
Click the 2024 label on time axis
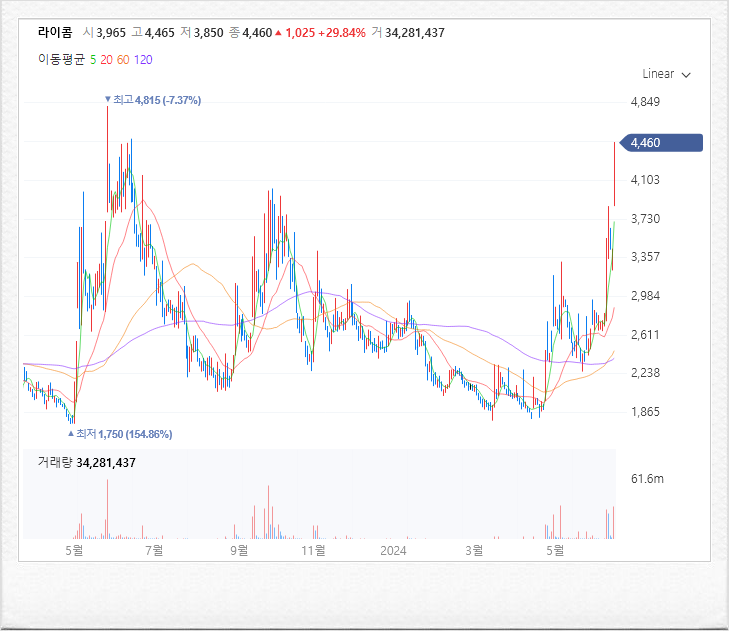(x=393, y=551)
